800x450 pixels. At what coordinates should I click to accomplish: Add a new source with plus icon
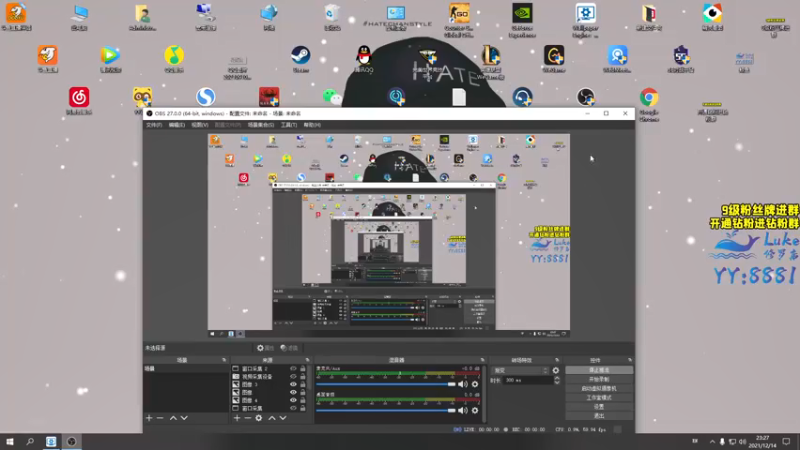tap(237, 418)
